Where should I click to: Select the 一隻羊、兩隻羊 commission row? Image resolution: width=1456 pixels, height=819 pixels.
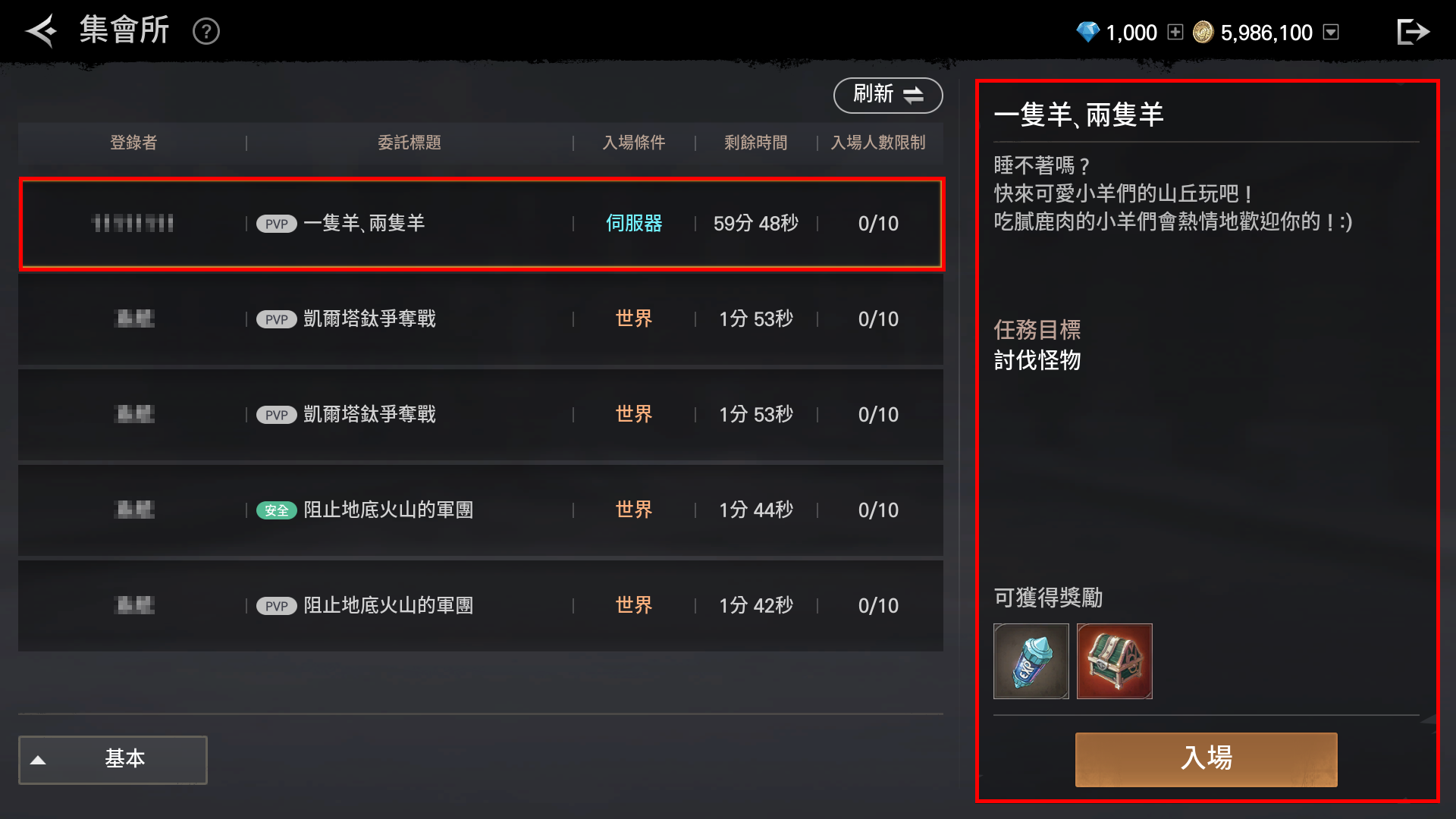tap(482, 224)
